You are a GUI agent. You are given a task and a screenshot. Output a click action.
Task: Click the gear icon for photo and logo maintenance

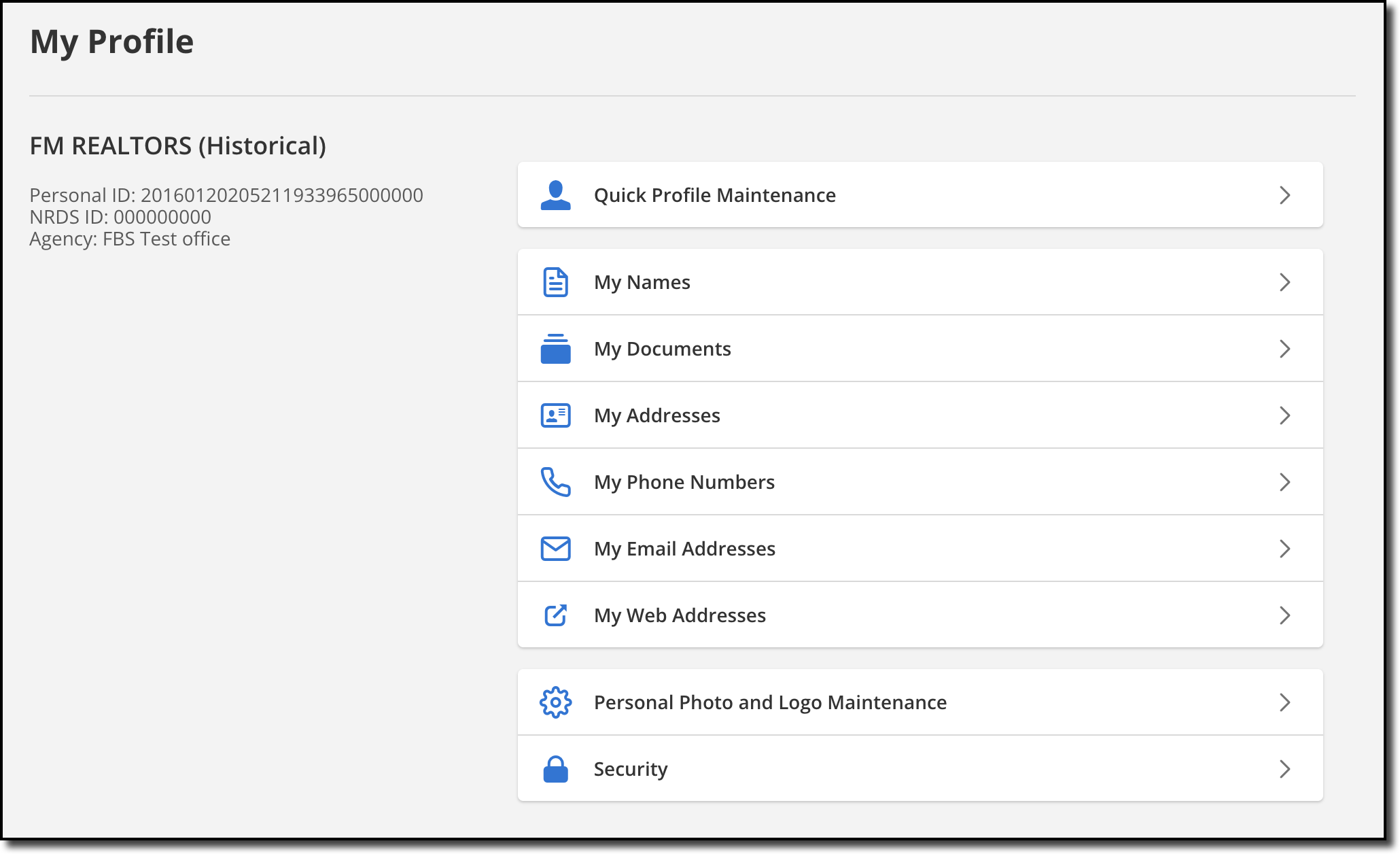pyautogui.click(x=555, y=702)
